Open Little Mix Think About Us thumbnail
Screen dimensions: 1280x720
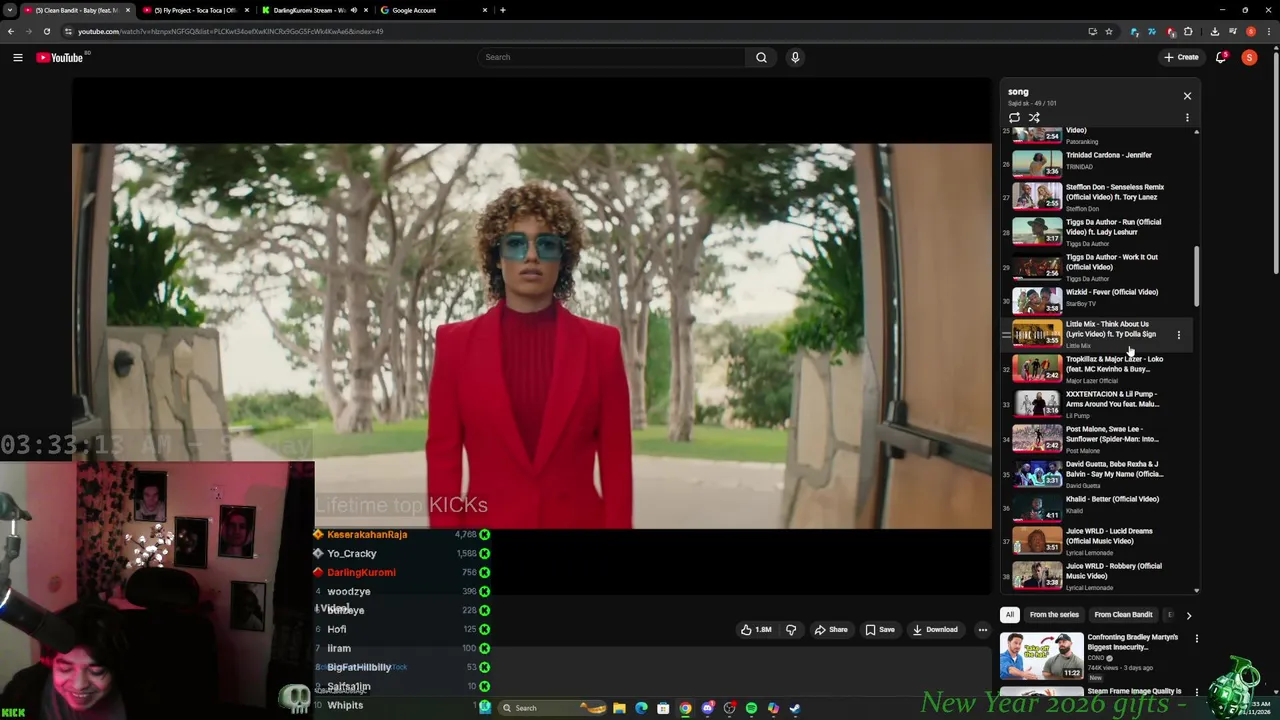coord(1037,334)
